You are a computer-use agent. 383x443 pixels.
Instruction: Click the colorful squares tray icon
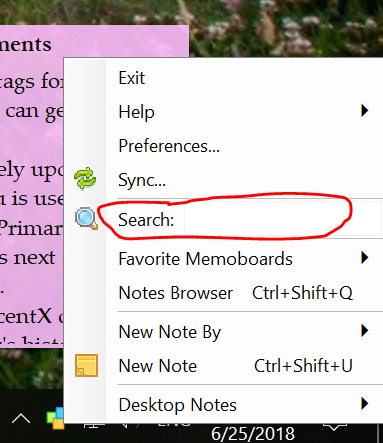point(55,418)
